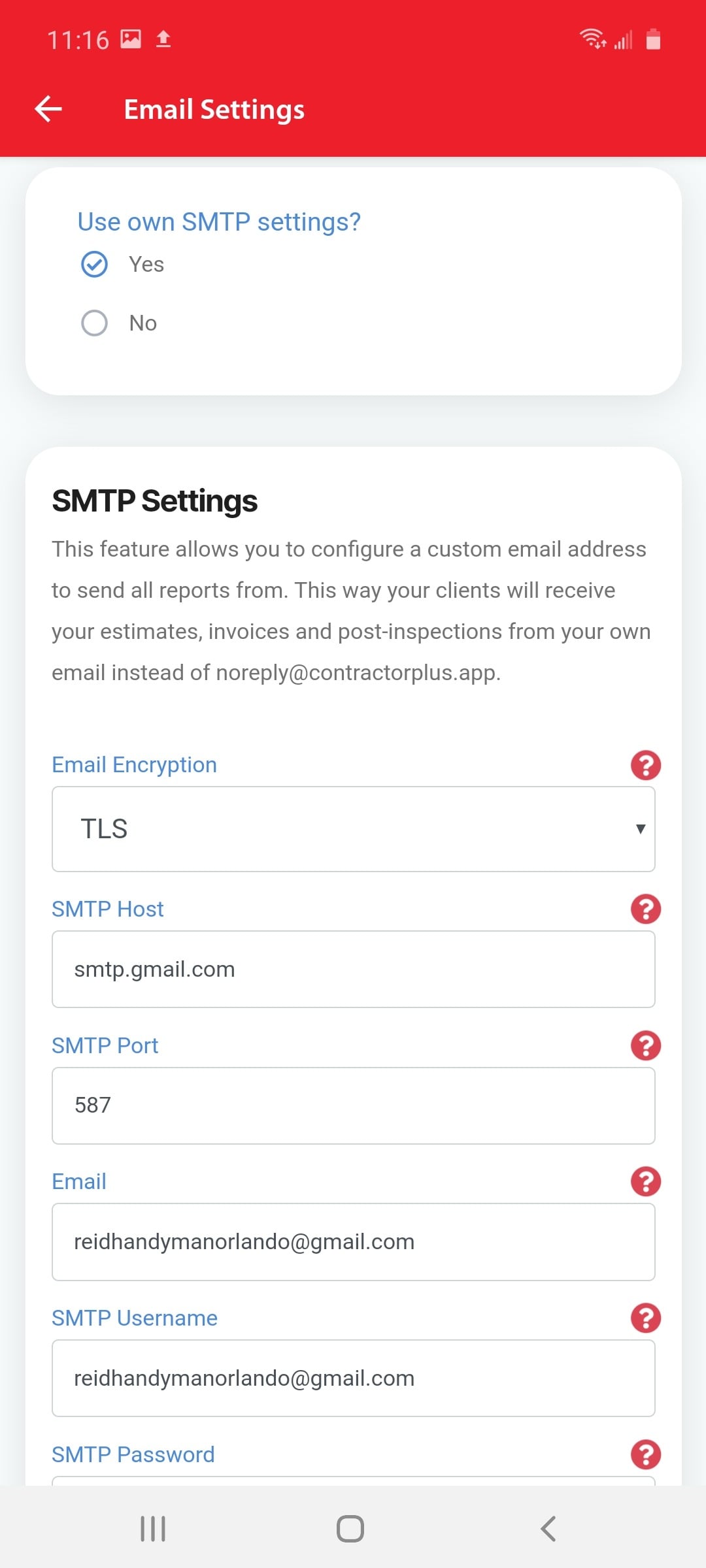Click the TLS dropdown arrow
This screenshot has height=1568, width=706.
(640, 829)
